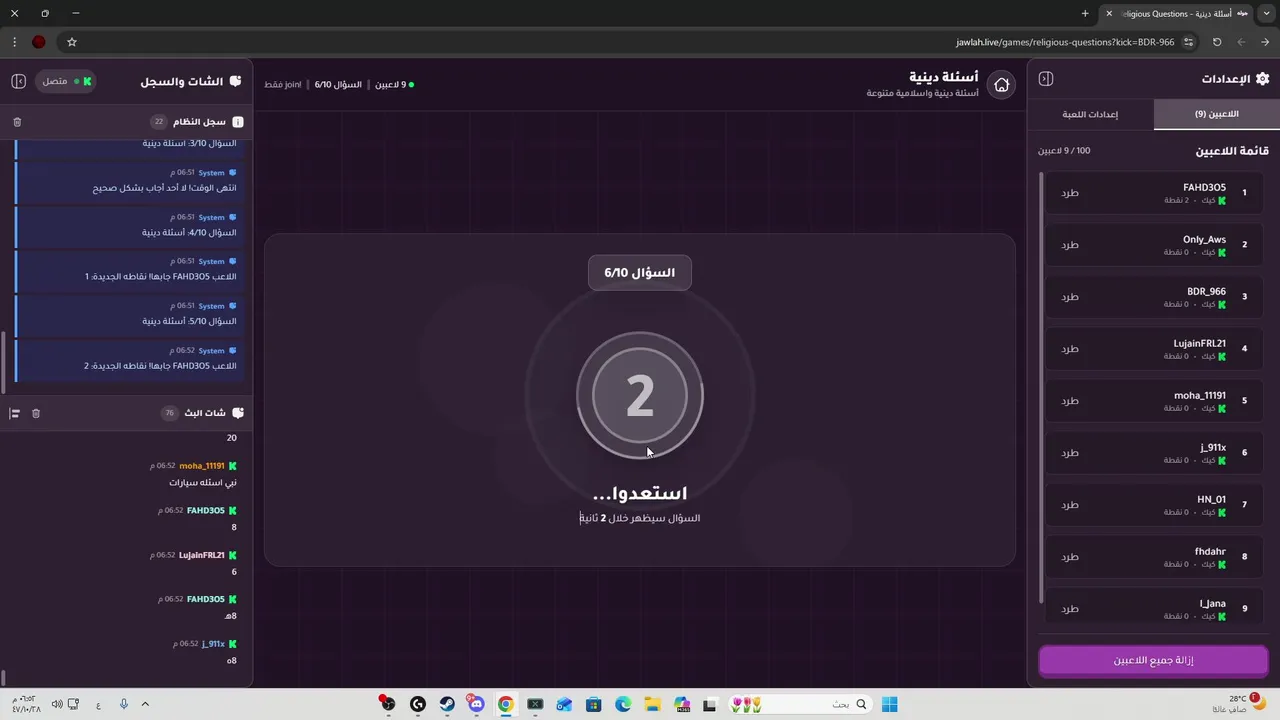
Task: Click the متصل connection status badge
Action: pyautogui.click(x=66, y=81)
